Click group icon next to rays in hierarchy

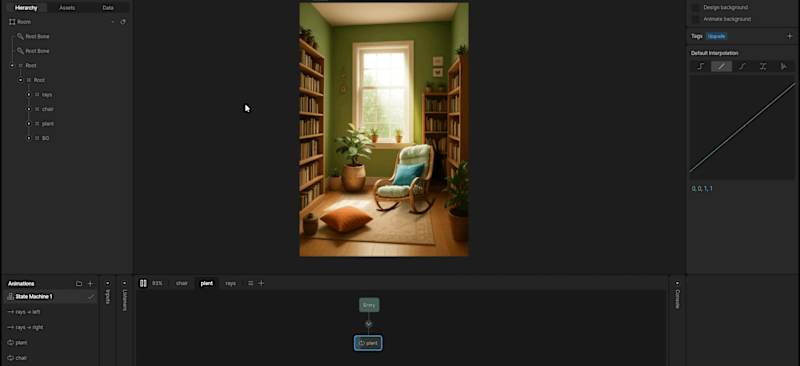[37, 95]
